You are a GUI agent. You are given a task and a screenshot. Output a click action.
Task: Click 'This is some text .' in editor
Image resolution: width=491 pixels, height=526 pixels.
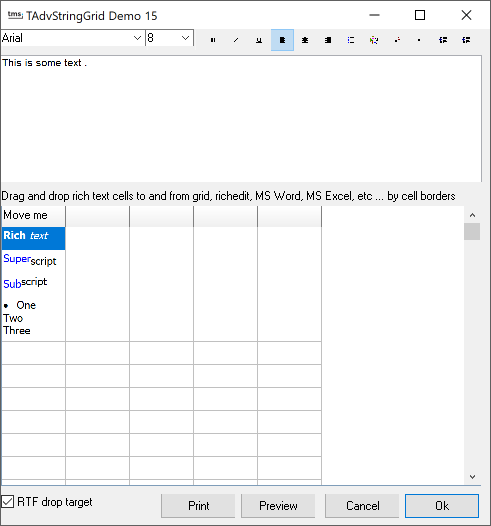pyautogui.click(x=45, y=63)
